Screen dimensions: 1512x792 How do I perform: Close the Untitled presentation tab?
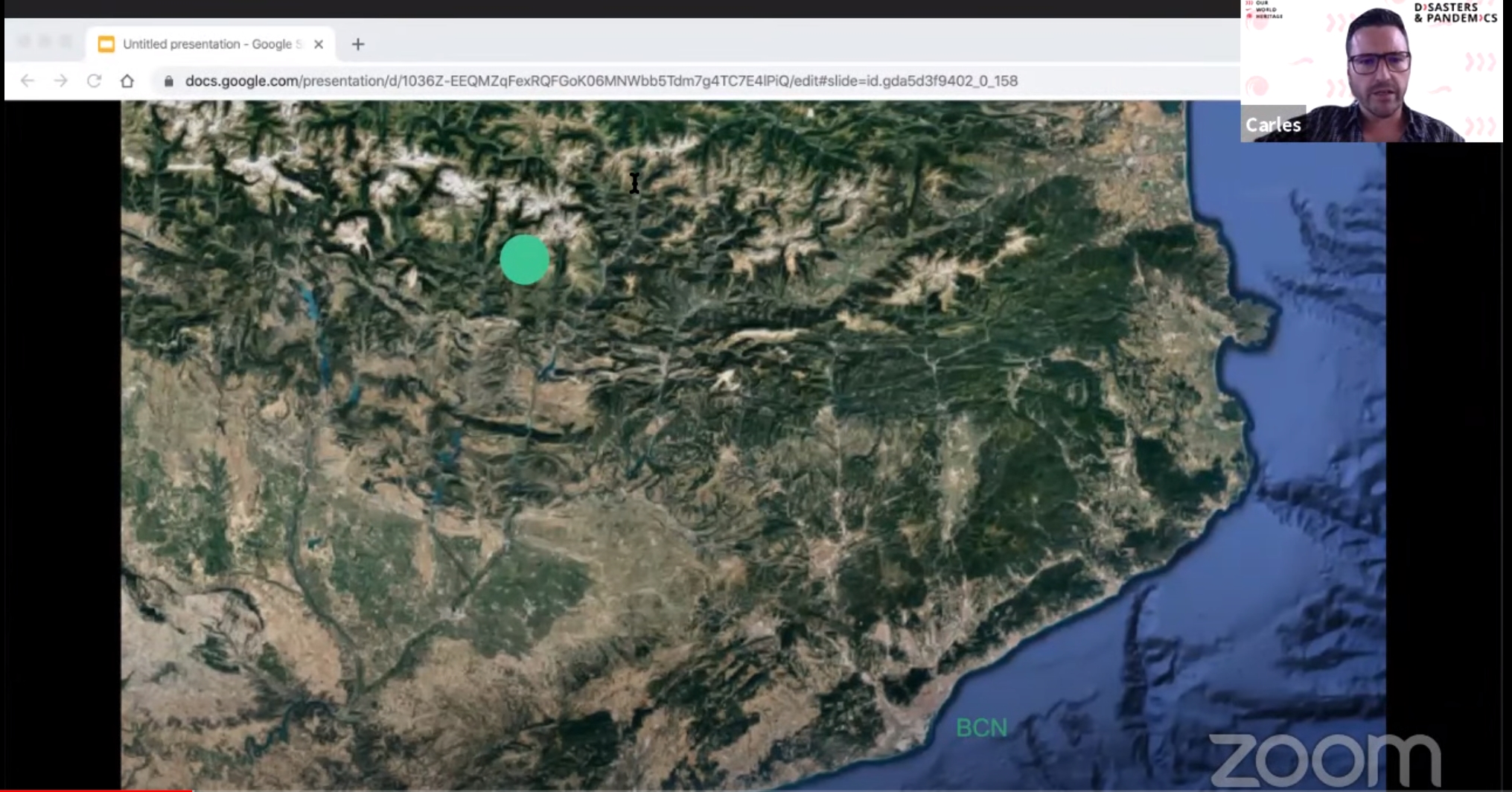(x=319, y=45)
